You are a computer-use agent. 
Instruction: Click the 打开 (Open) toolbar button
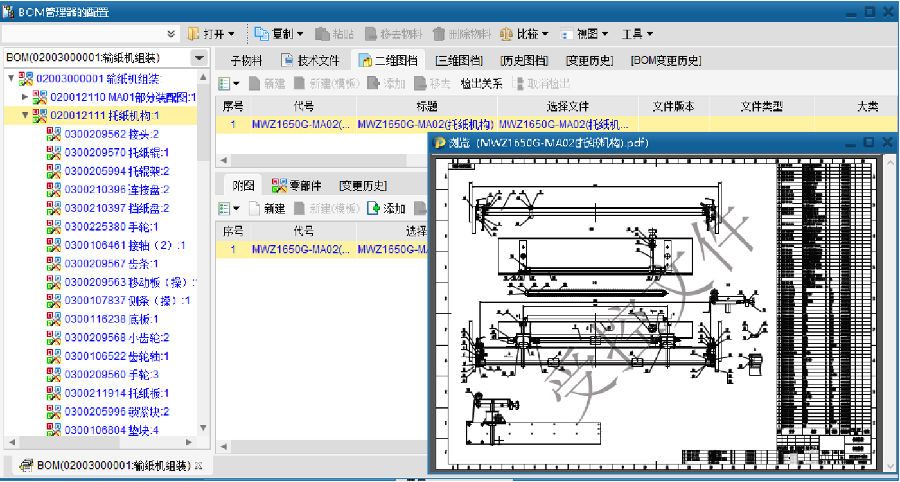point(210,34)
